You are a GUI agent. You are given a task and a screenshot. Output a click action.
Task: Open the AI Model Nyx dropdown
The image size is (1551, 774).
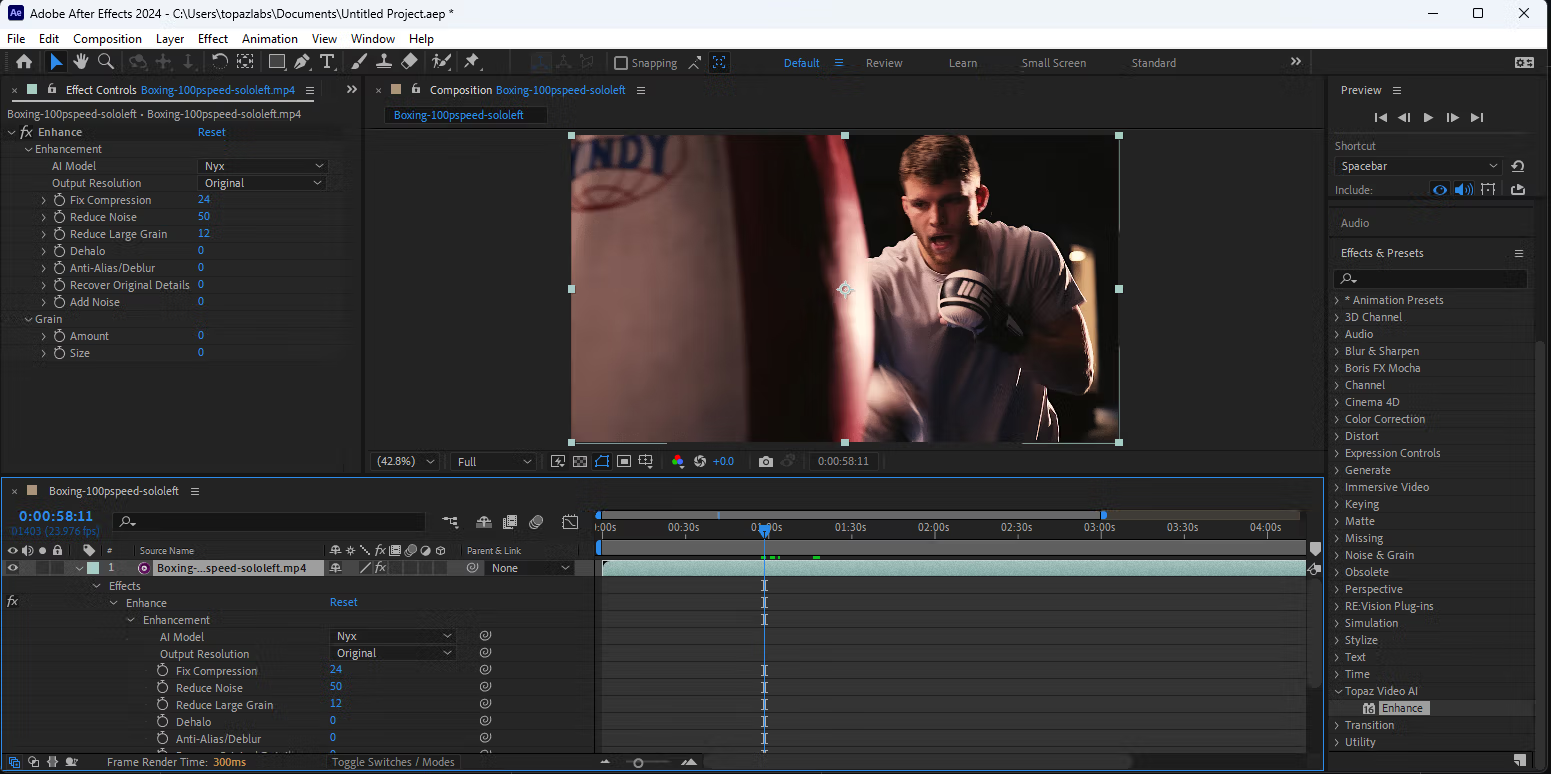[x=263, y=166]
